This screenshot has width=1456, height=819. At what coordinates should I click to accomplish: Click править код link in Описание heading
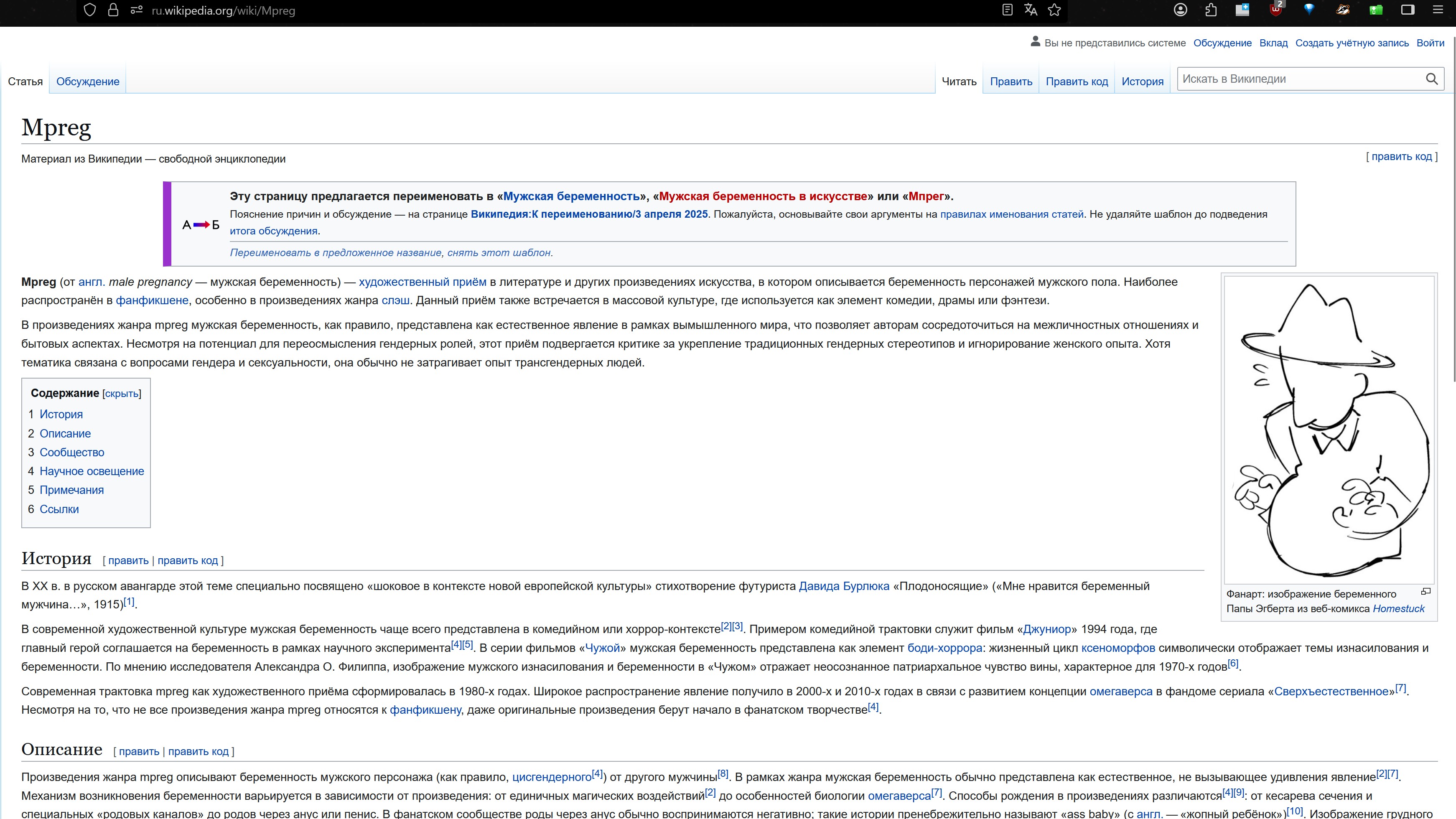coord(199,752)
